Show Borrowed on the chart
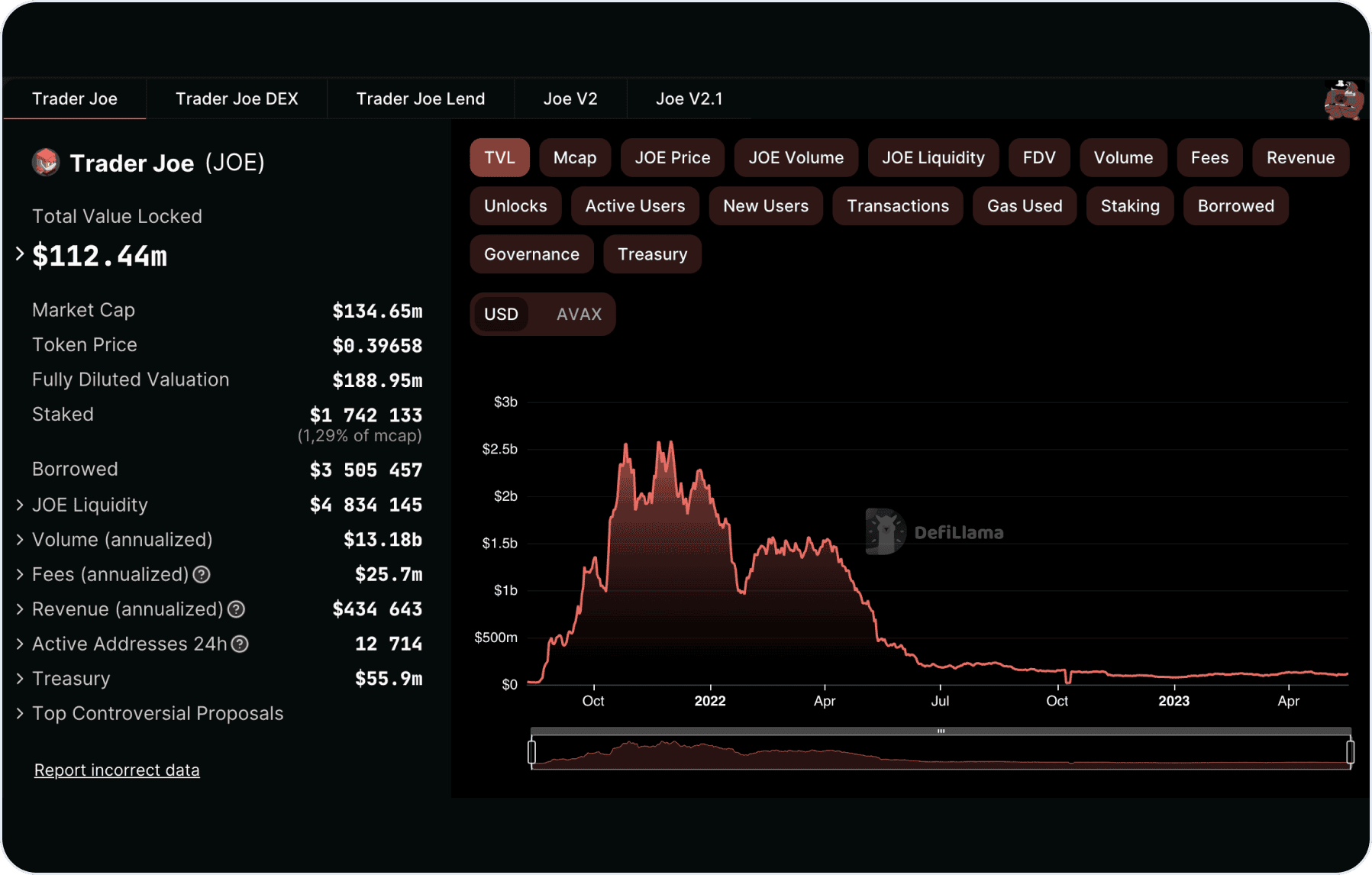Screen dimensions: 1372x875 tap(1236, 206)
